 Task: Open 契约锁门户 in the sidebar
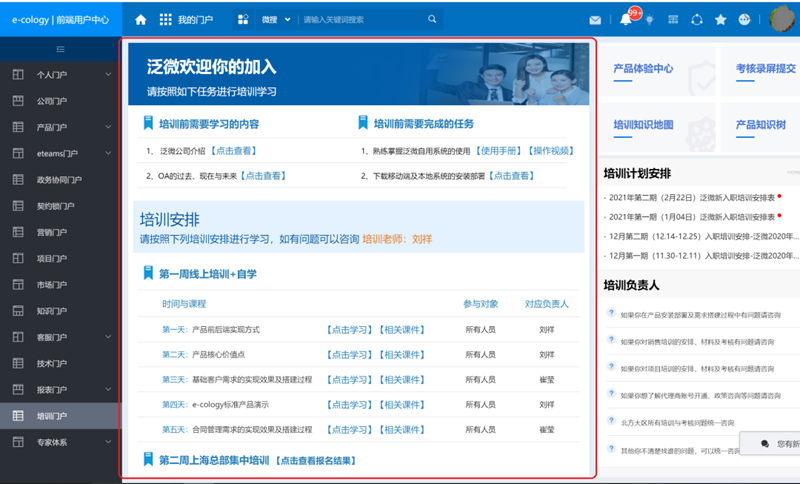[61, 206]
